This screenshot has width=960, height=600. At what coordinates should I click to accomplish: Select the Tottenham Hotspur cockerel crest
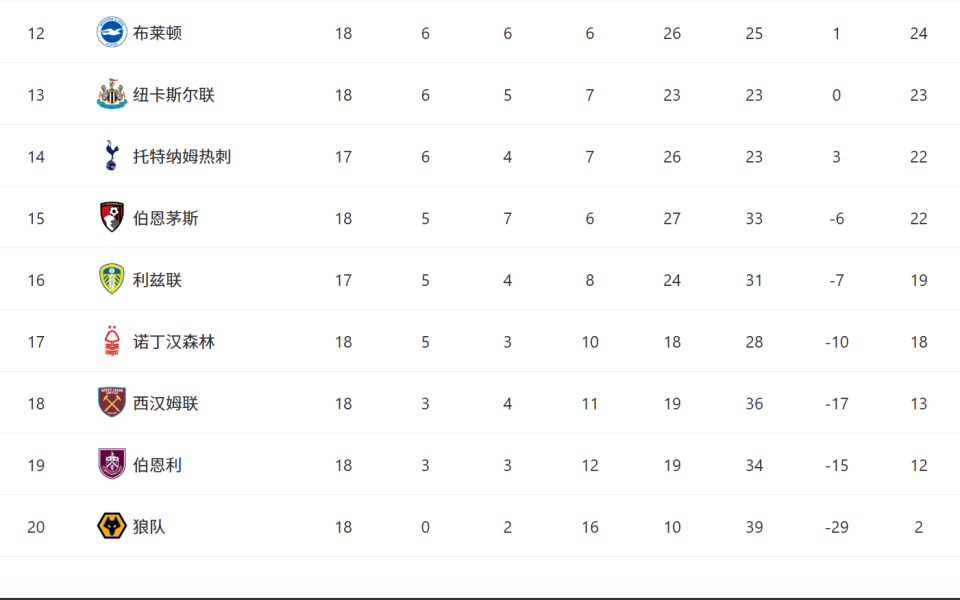[x=112, y=156]
